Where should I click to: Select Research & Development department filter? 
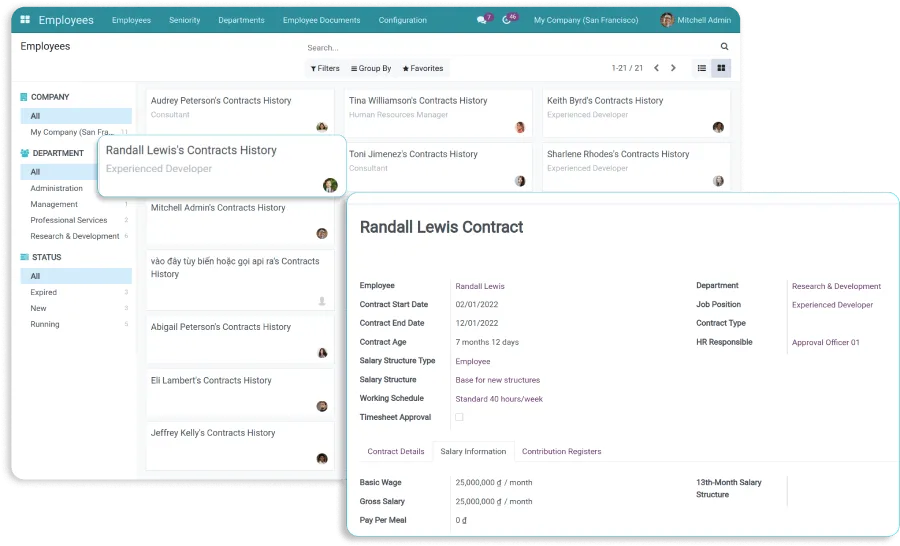(x=75, y=236)
